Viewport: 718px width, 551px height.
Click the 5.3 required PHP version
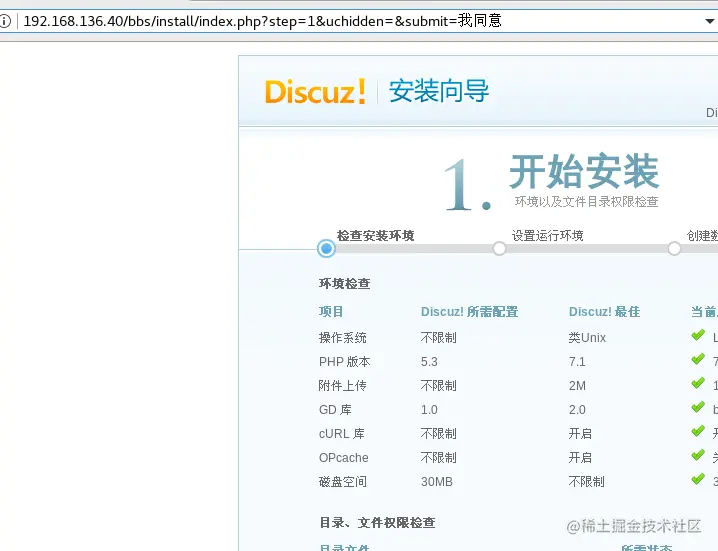[429, 362]
